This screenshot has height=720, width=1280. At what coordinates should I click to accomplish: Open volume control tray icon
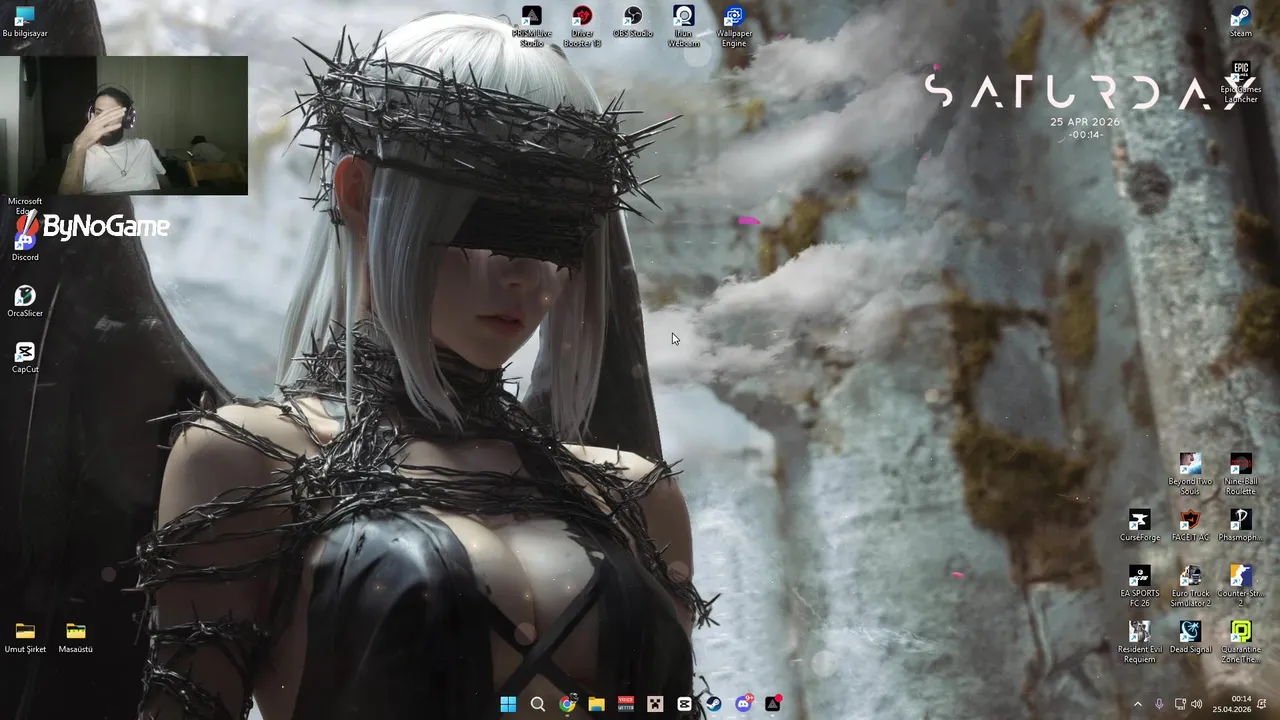(1197, 704)
